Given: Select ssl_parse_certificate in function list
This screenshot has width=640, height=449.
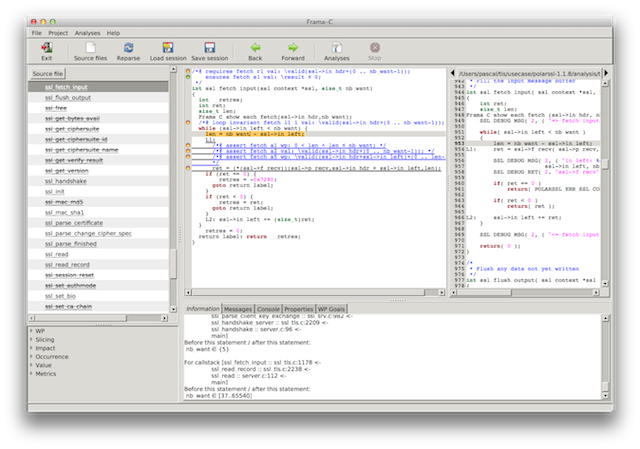Looking at the screenshot, I should (x=98, y=223).
